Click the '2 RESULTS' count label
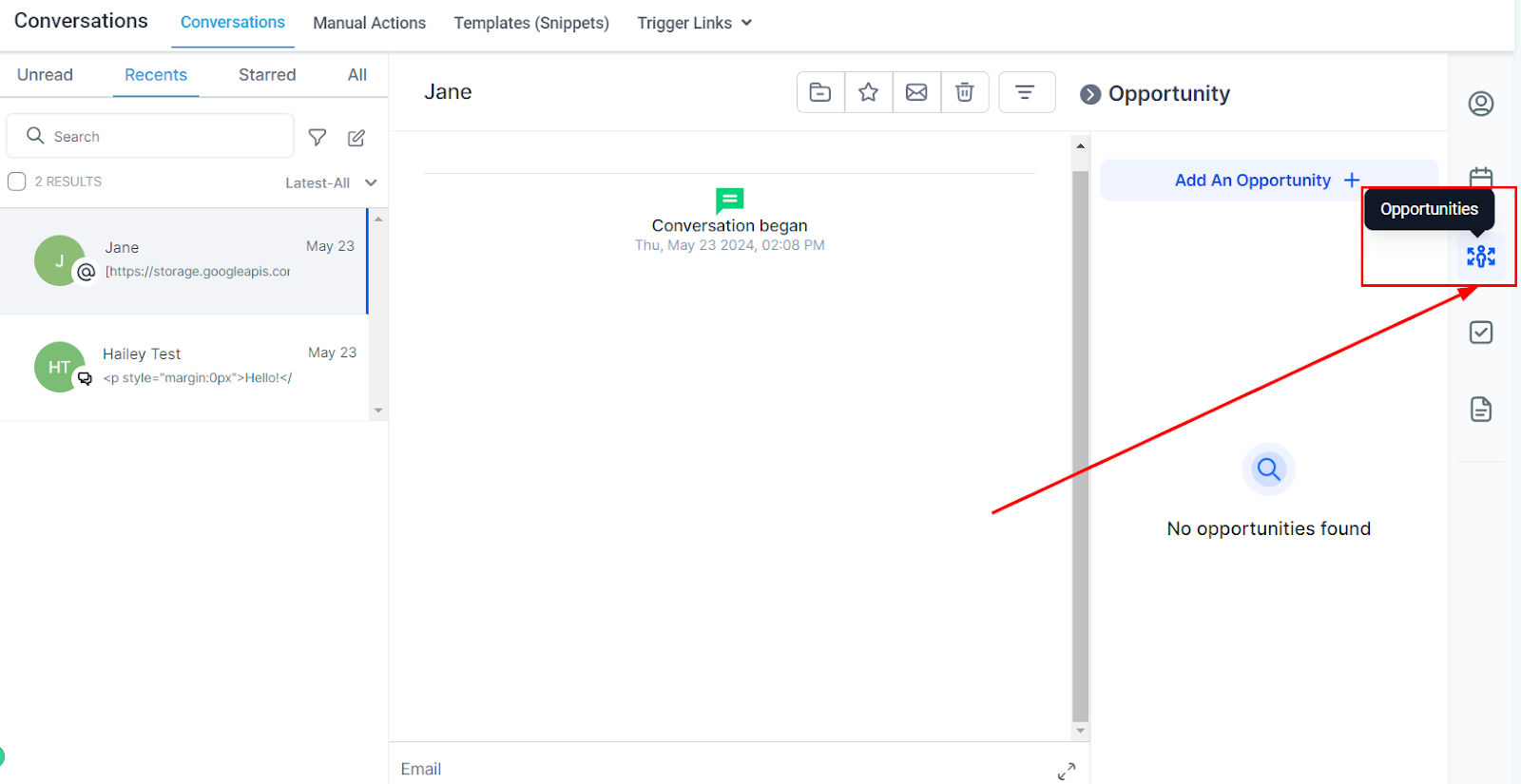The width and height of the screenshot is (1521, 784). click(68, 182)
